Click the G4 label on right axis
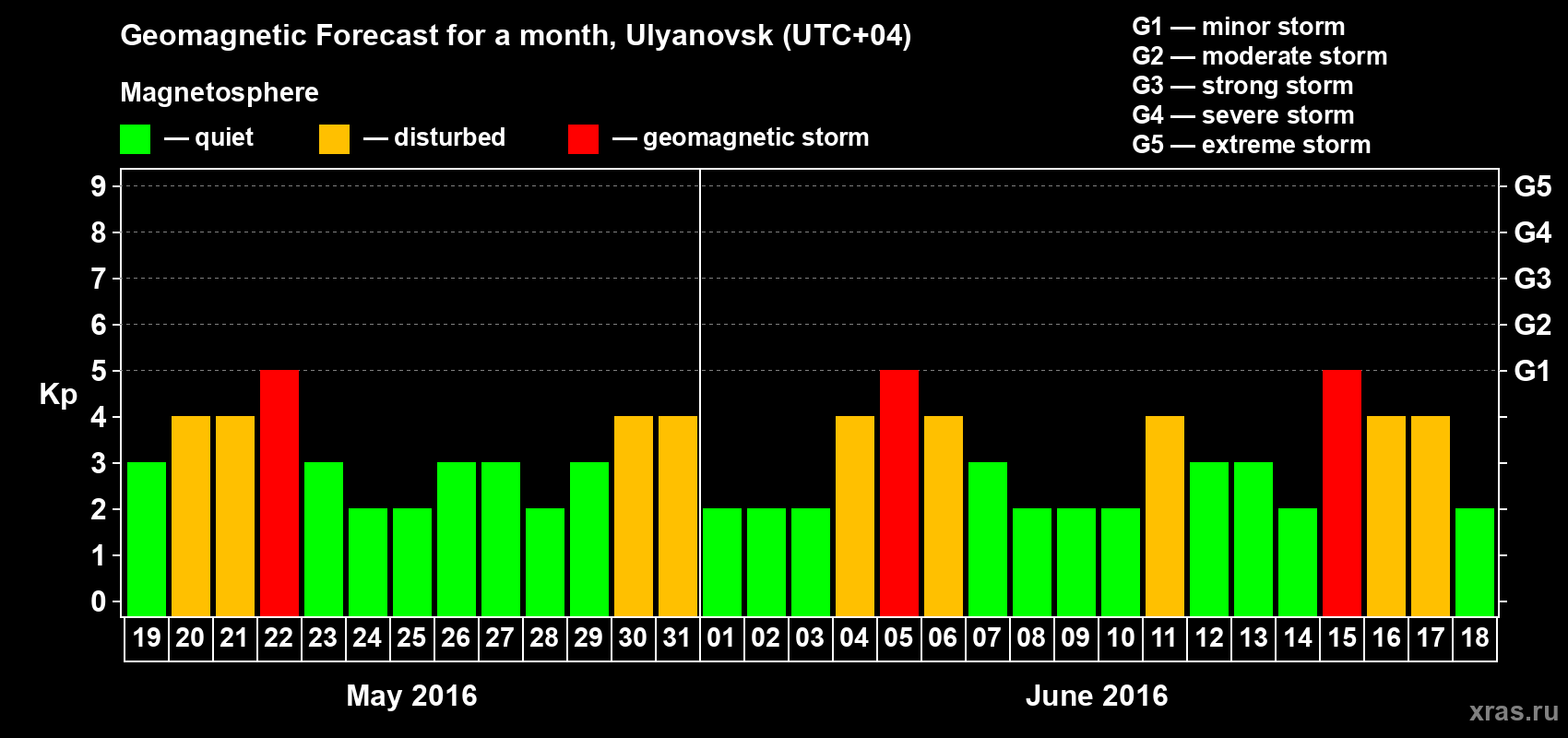The width and height of the screenshot is (1568, 738). tap(1532, 232)
